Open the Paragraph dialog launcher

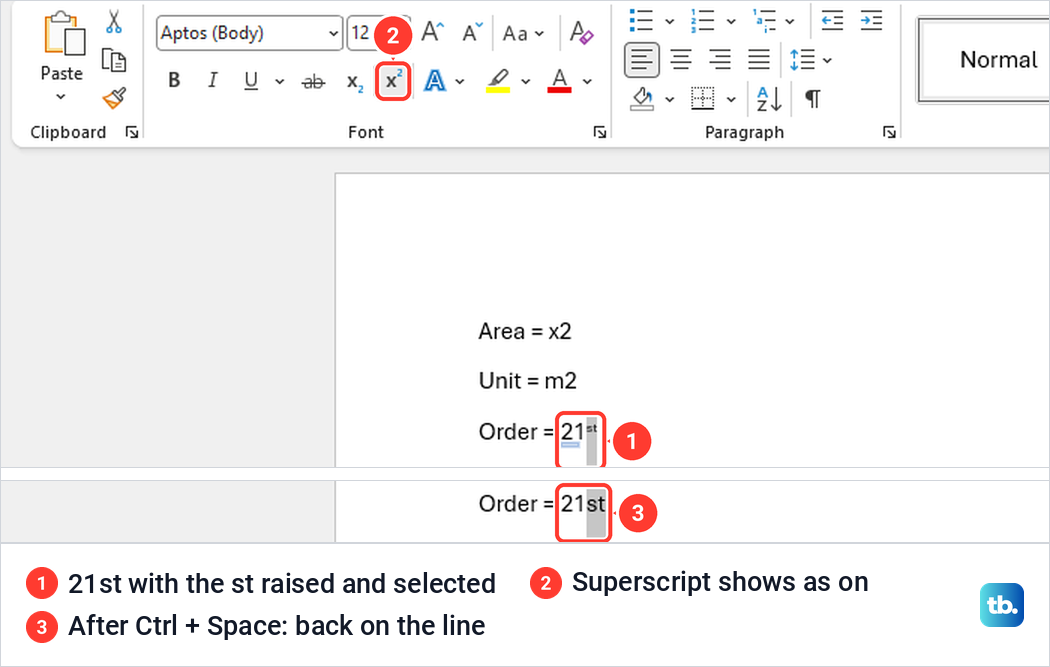pyautogui.click(x=889, y=133)
